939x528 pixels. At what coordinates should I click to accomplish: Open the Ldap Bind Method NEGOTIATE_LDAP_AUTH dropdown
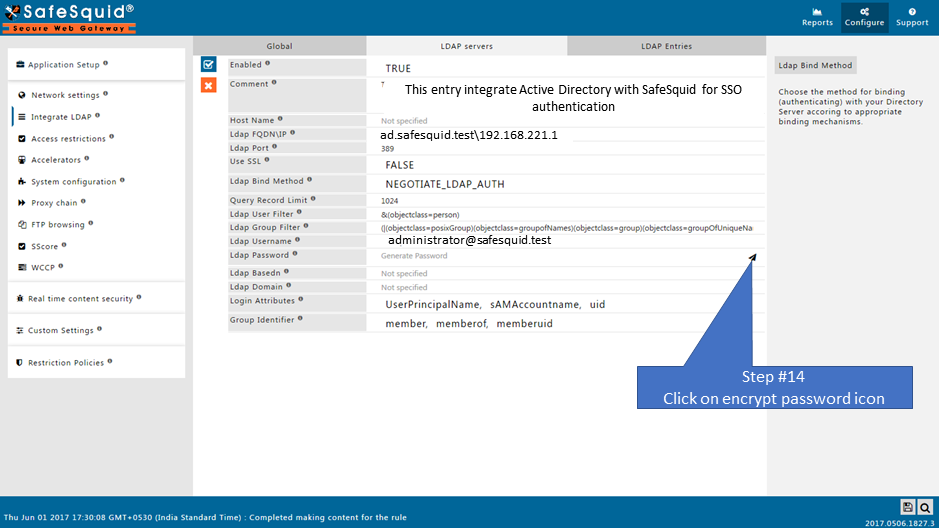pos(566,184)
